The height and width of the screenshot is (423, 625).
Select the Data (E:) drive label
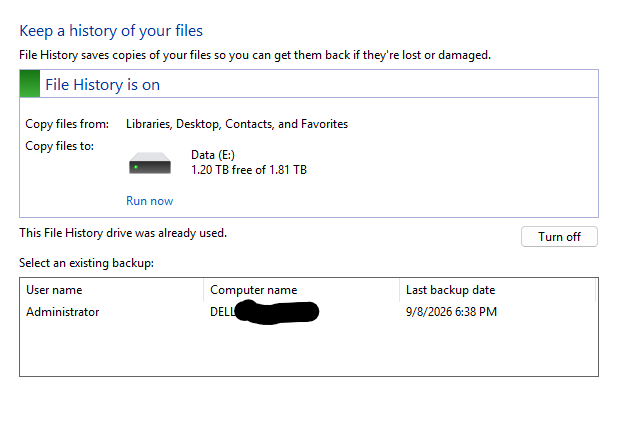click(x=213, y=155)
